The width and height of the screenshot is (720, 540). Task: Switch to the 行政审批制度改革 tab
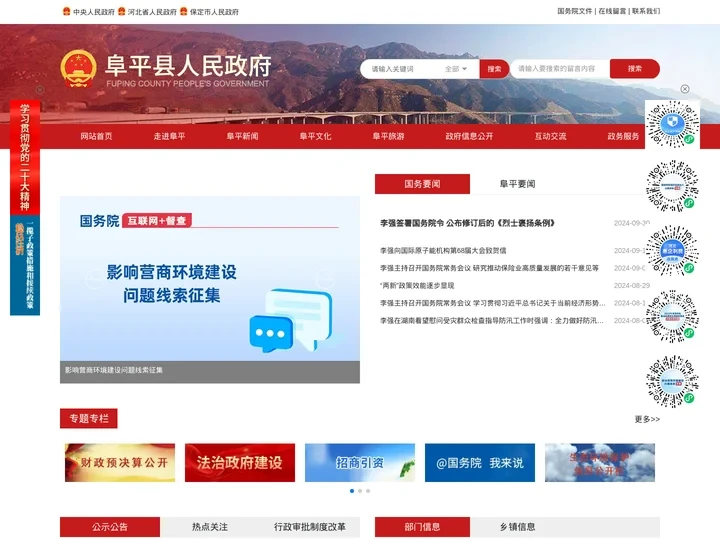pos(310,527)
